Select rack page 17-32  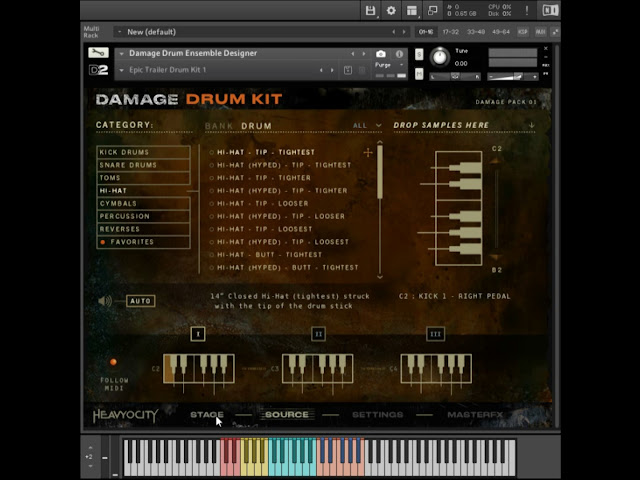click(451, 32)
